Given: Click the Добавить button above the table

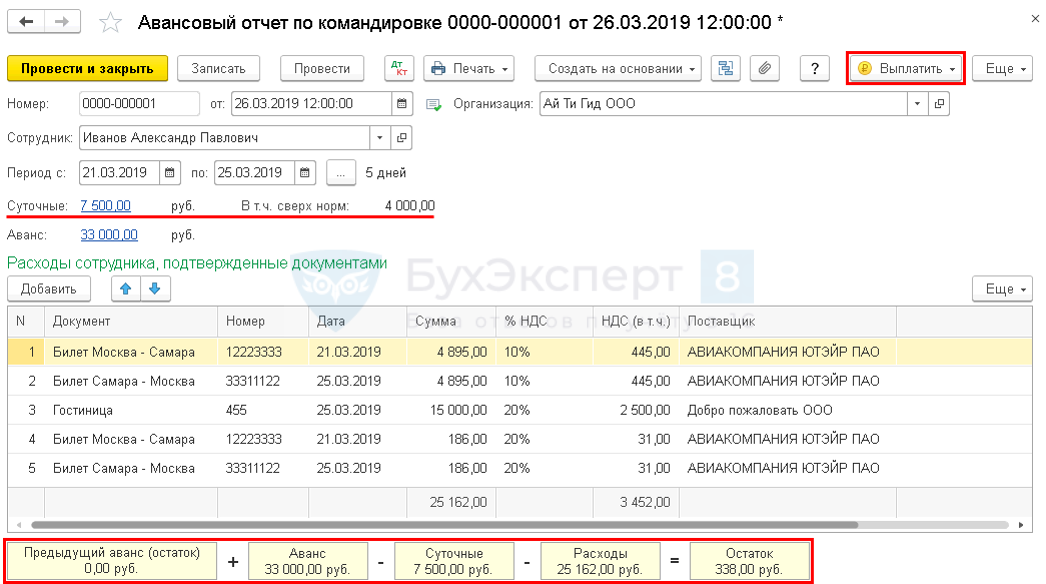Looking at the screenshot, I should click(x=49, y=288).
